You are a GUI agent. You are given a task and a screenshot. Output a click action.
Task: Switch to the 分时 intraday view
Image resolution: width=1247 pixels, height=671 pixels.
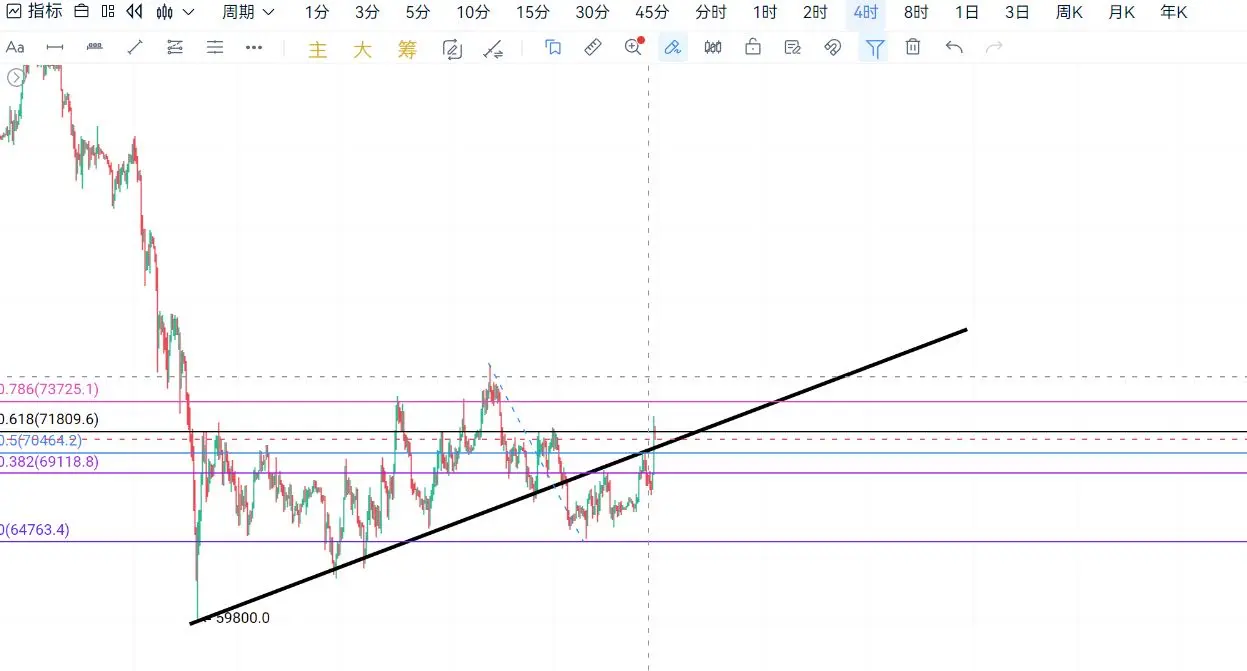click(711, 12)
